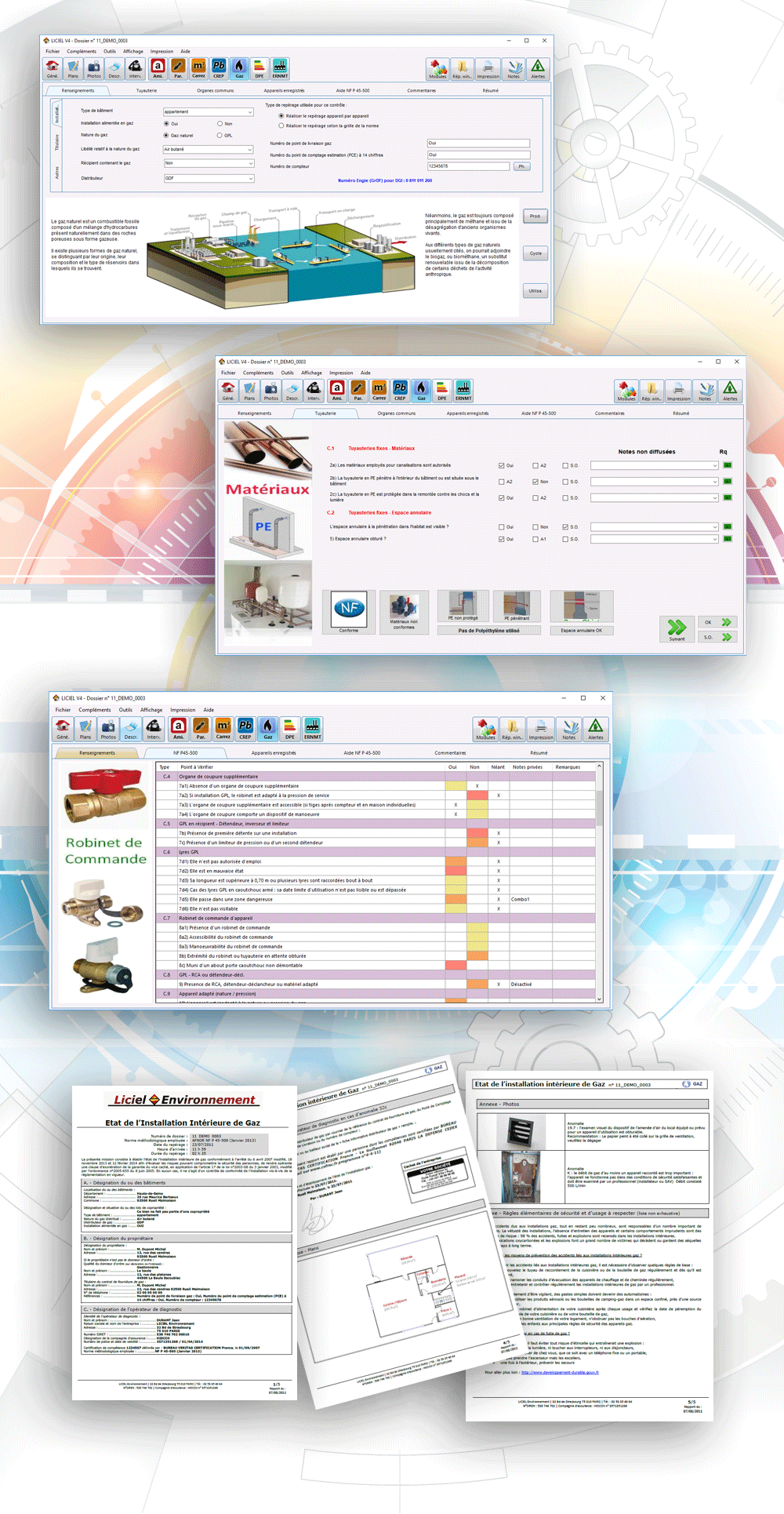
Task: Open Interv. tool in middle window
Action: coord(314,391)
